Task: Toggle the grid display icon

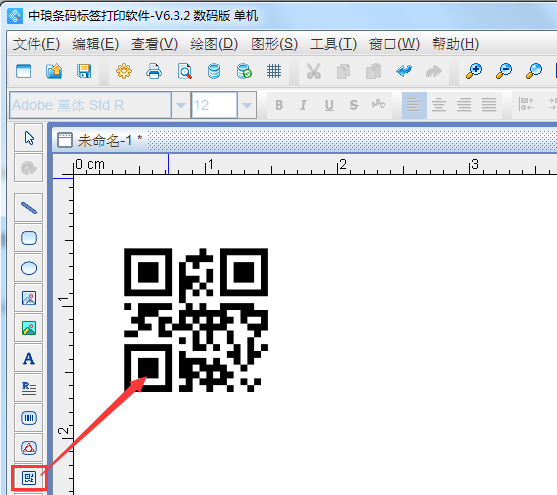Action: coord(274,71)
